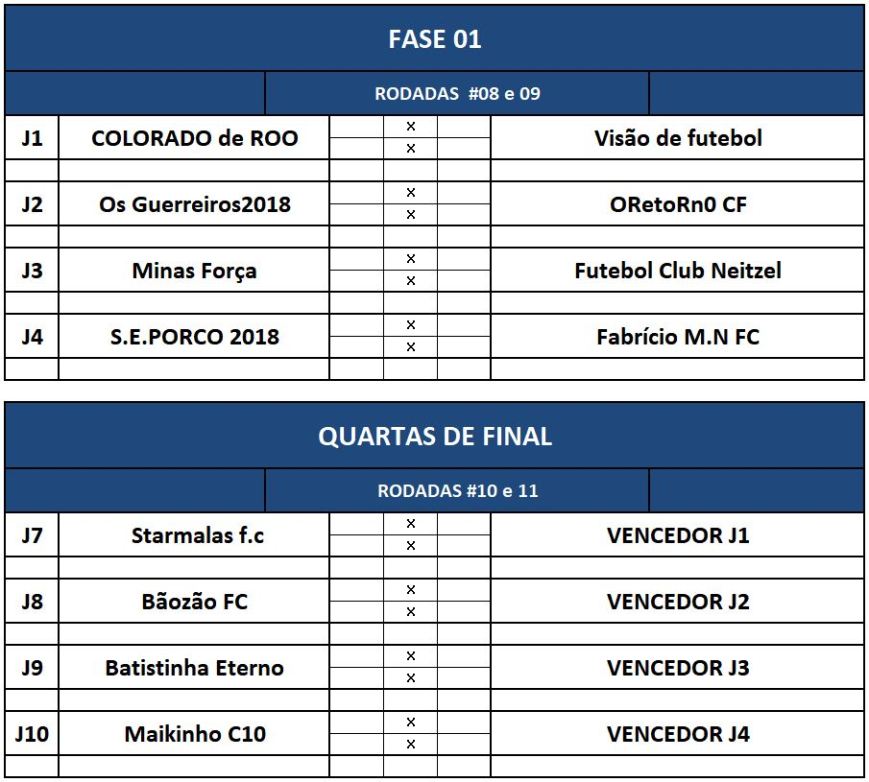Viewport: 869px width, 782px height.
Task: Select the Bãozão FC team name
Action: click(194, 601)
